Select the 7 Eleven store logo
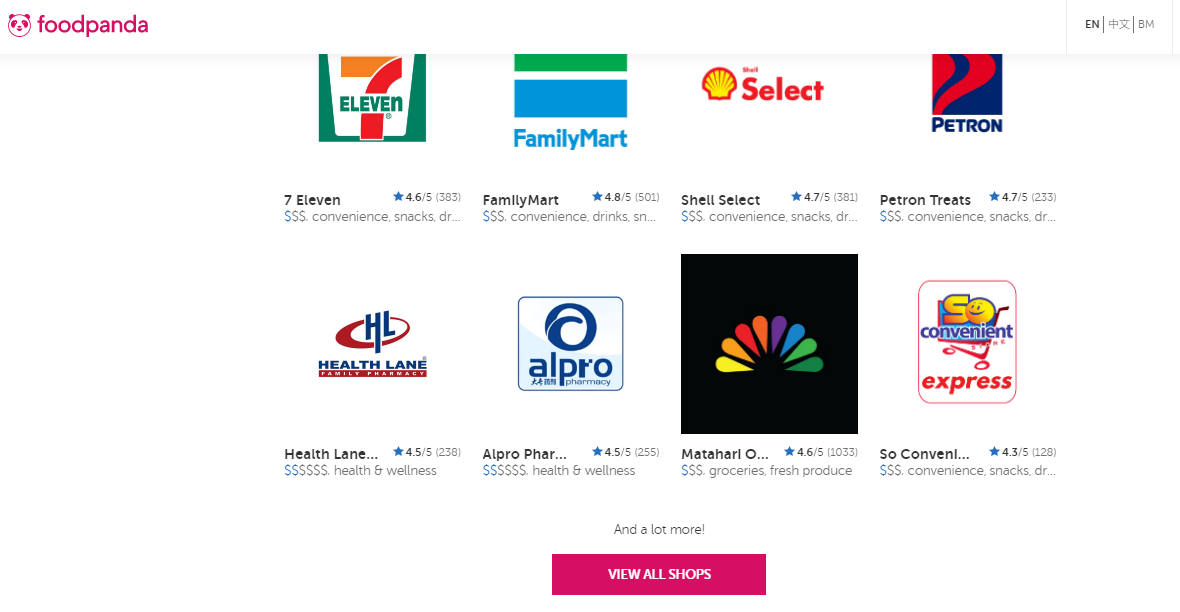 [373, 98]
